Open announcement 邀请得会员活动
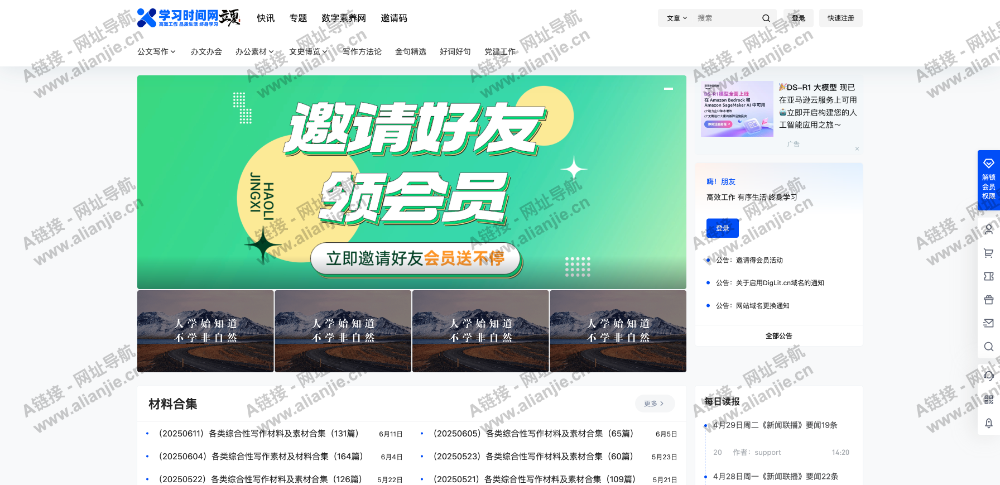Image resolution: width=1000 pixels, height=485 pixels. 749,260
